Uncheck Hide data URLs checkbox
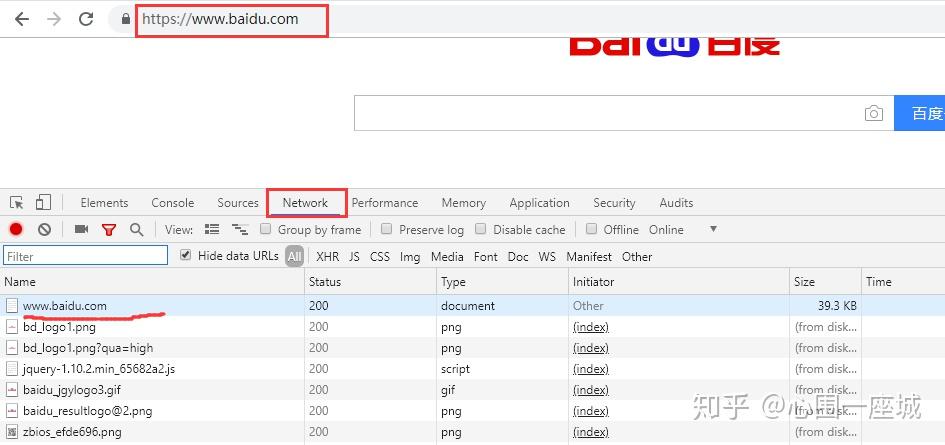945x445 pixels. (x=185, y=255)
